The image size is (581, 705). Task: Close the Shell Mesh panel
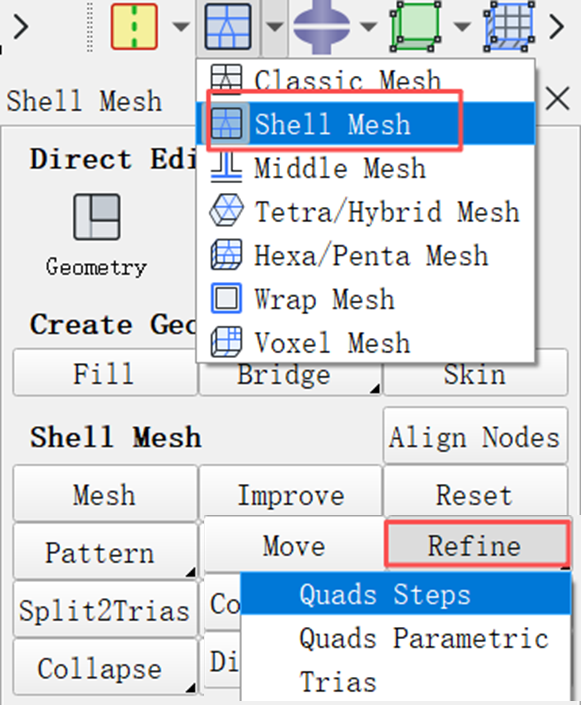(x=557, y=98)
